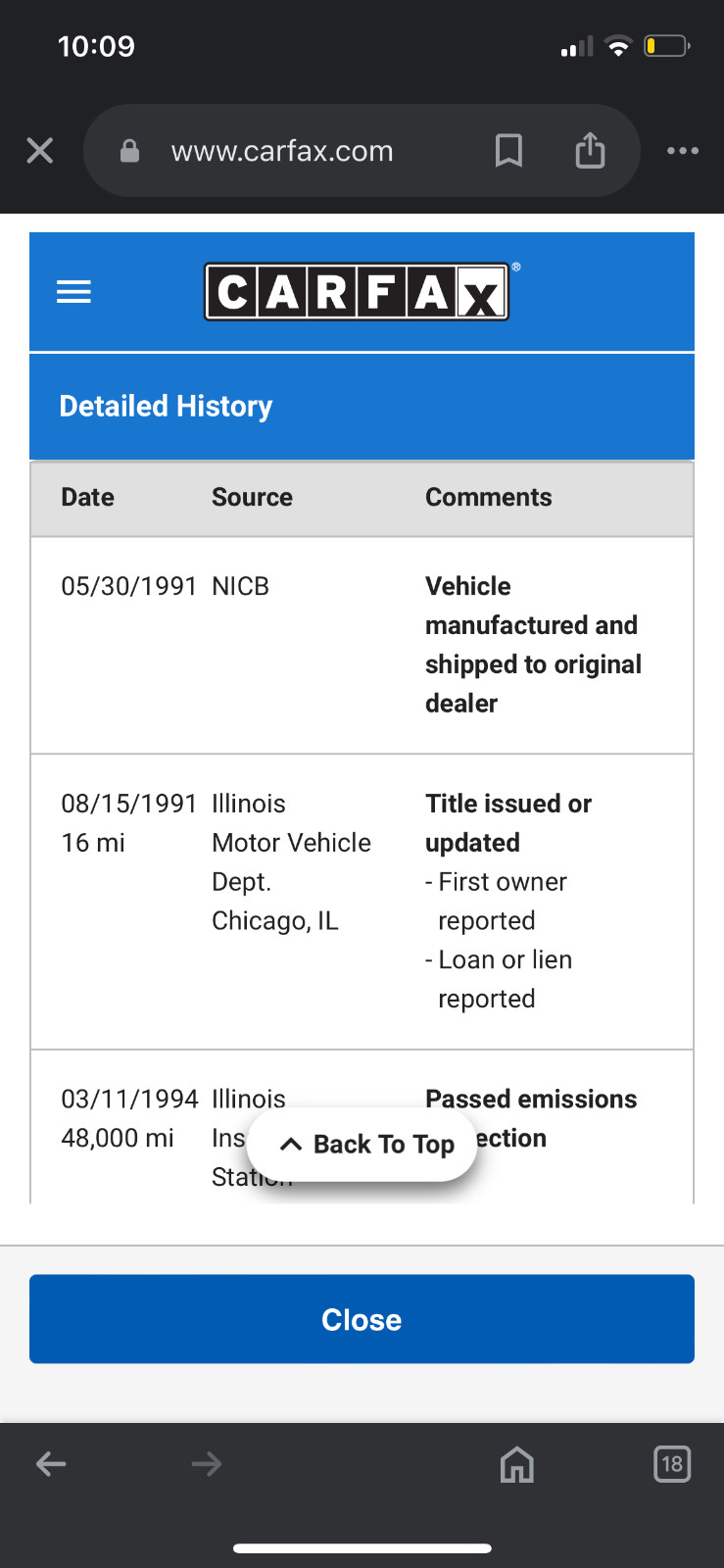Tap the blue Close button
This screenshot has width=724, height=1568.
click(x=362, y=1319)
